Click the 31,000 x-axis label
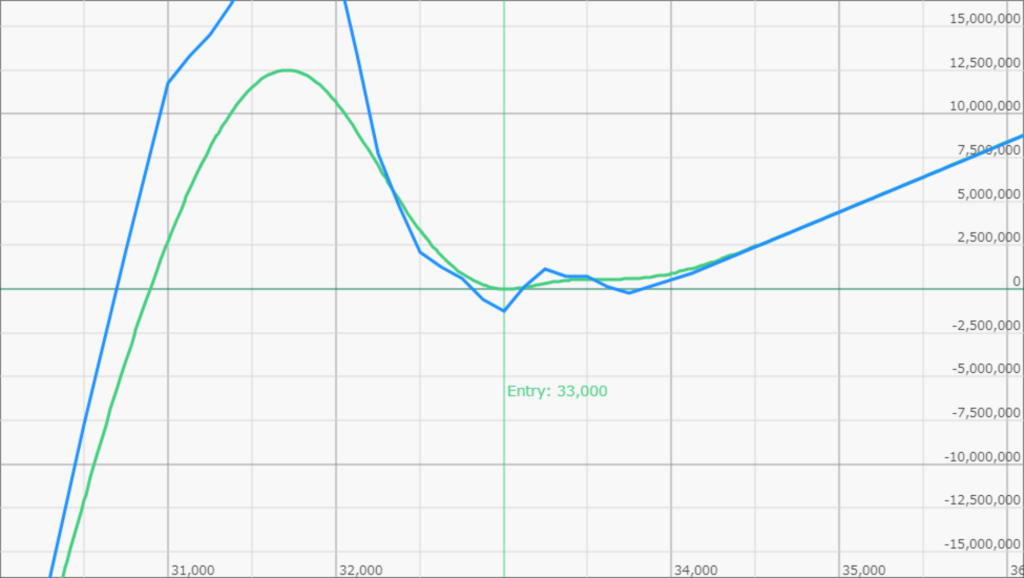Viewport: 1024px width, 578px height. [193, 570]
